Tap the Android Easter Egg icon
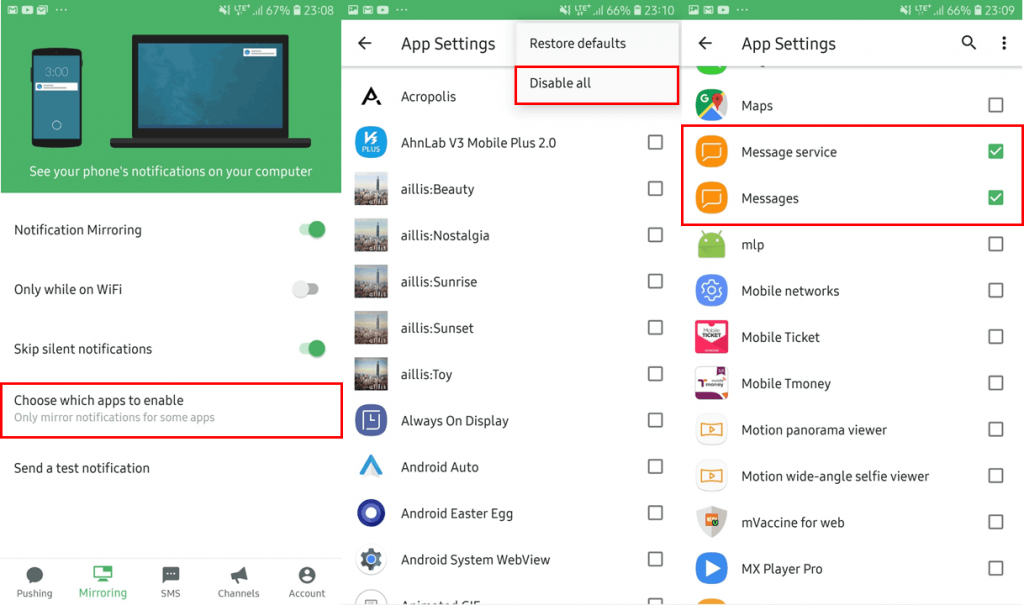Viewport: 1024px width, 605px height. (x=371, y=514)
